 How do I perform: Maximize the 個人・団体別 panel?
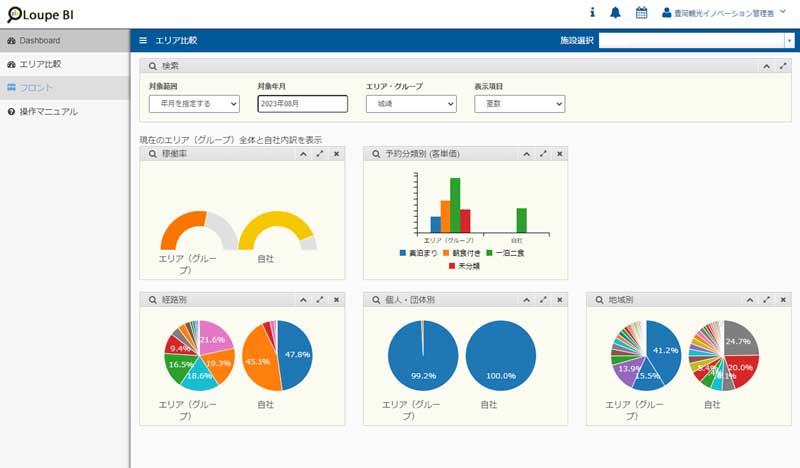point(543,299)
